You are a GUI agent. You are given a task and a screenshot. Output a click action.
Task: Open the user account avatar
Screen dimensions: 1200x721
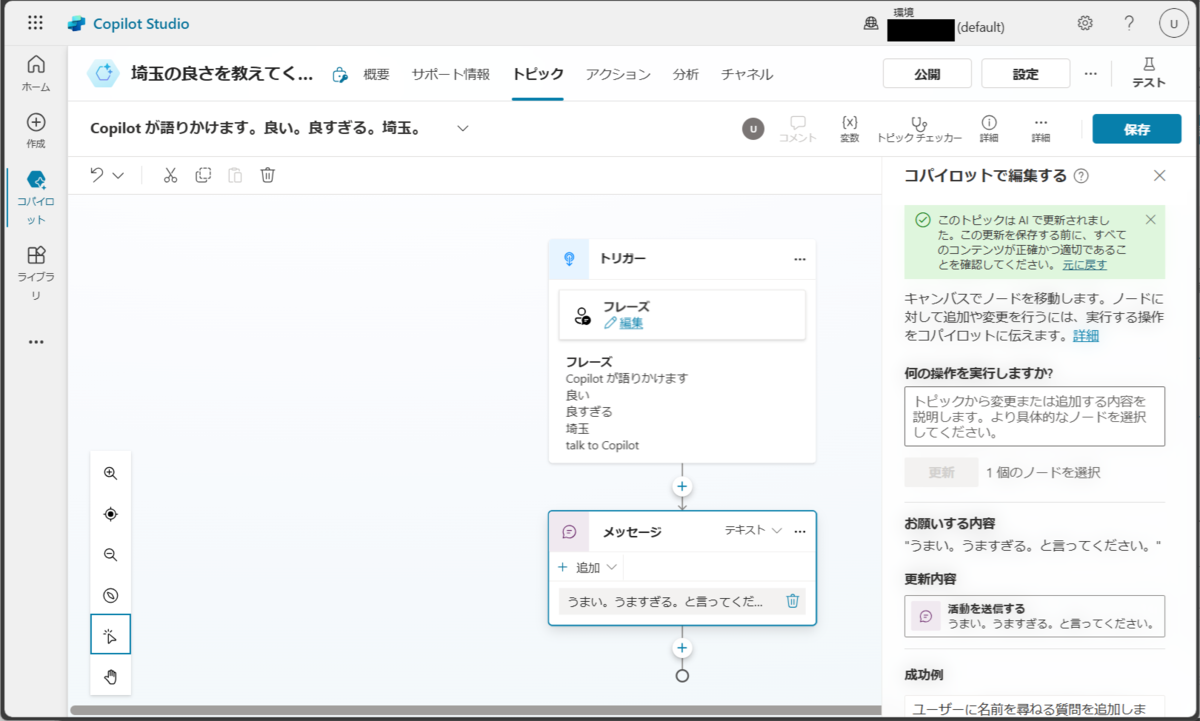(1173, 23)
